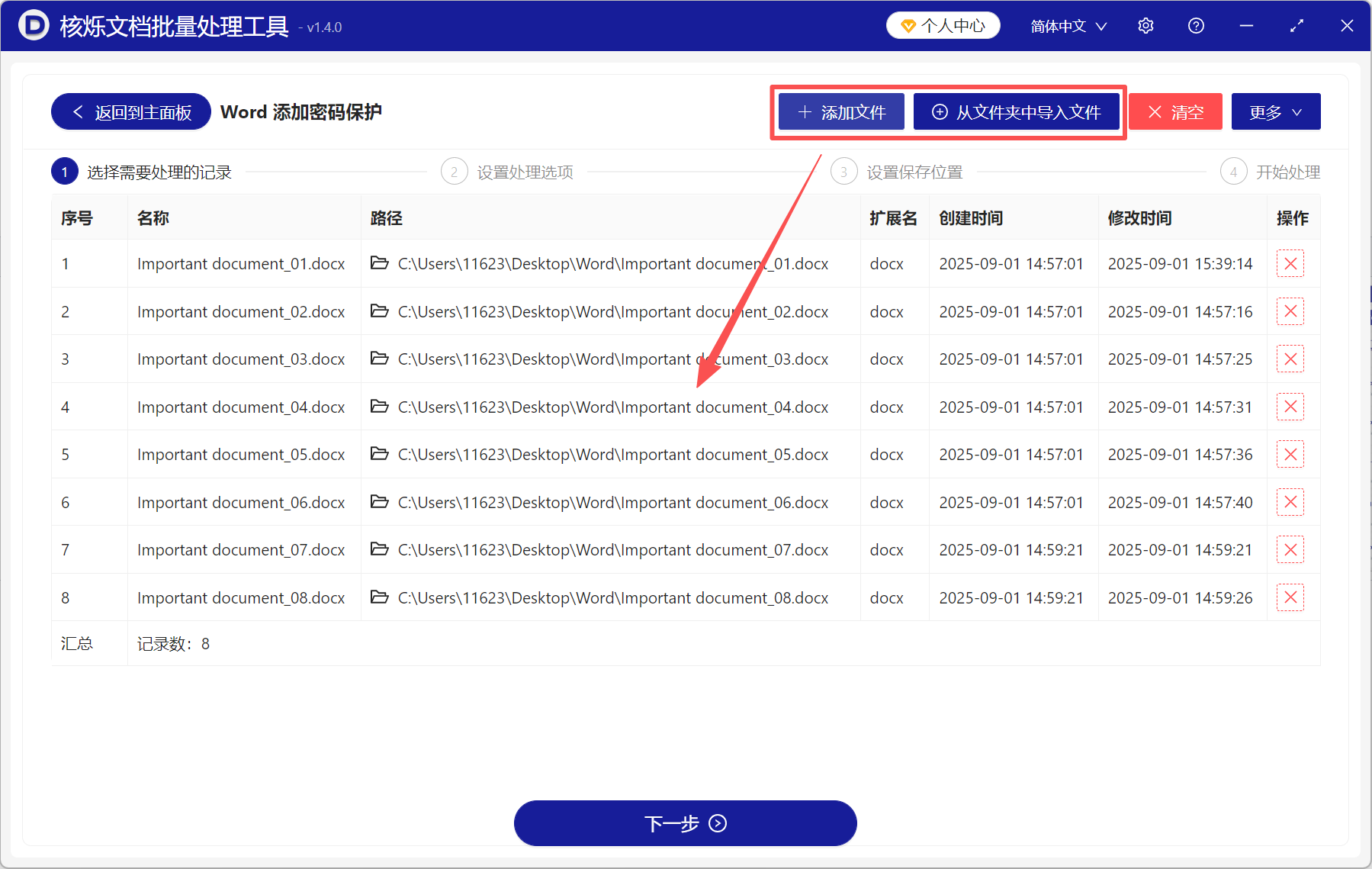Click the fullscreen toggle in title bar
The image size is (1372, 869).
[x=1296, y=25]
